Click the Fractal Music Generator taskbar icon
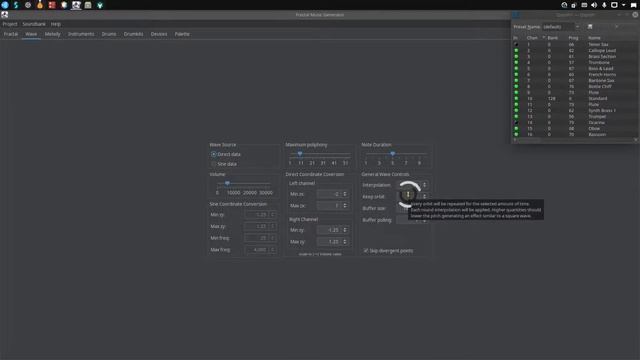Image resolution: width=640 pixels, height=360 pixels. pyautogui.click(x=76, y=5)
